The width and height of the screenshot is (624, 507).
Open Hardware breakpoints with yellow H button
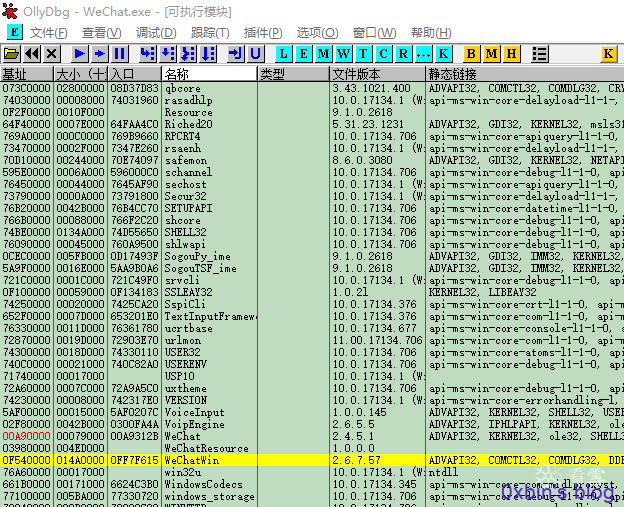pyautogui.click(x=511, y=54)
